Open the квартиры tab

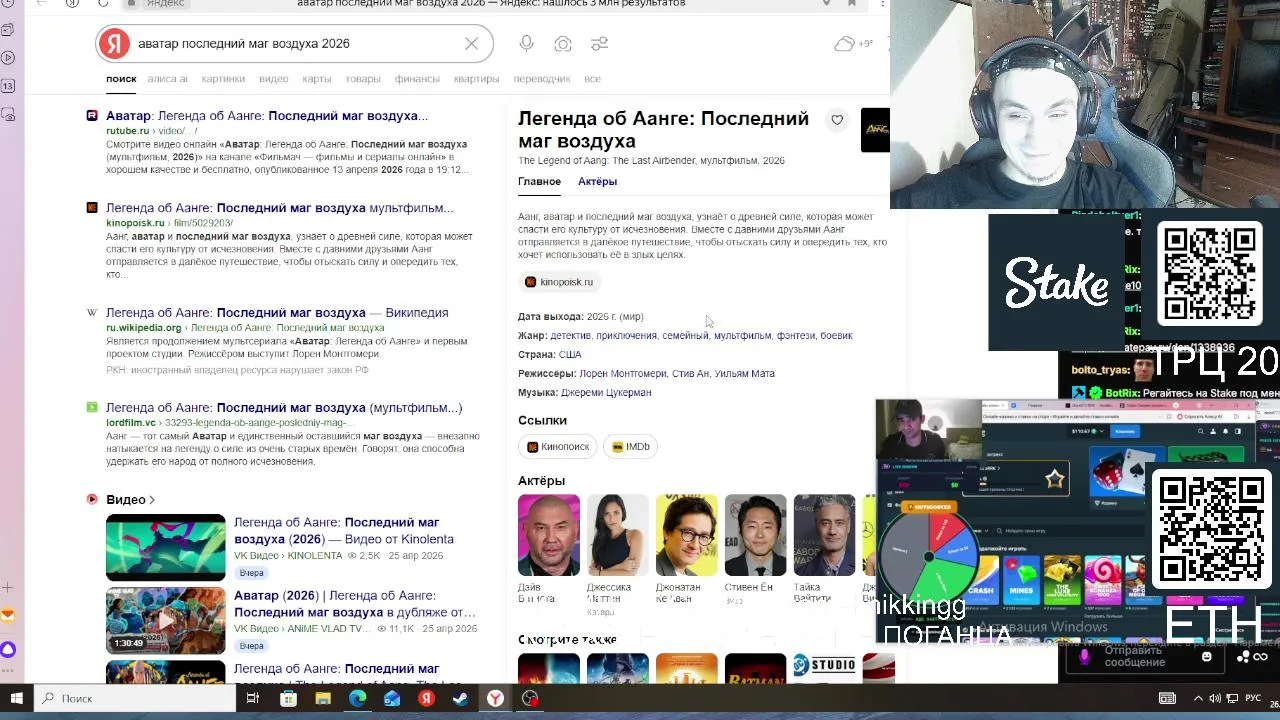click(476, 79)
